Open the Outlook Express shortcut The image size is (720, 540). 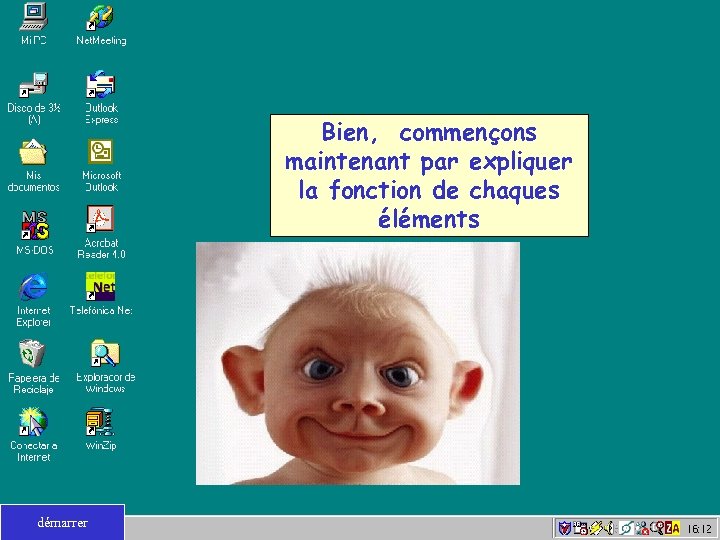[x=101, y=97]
